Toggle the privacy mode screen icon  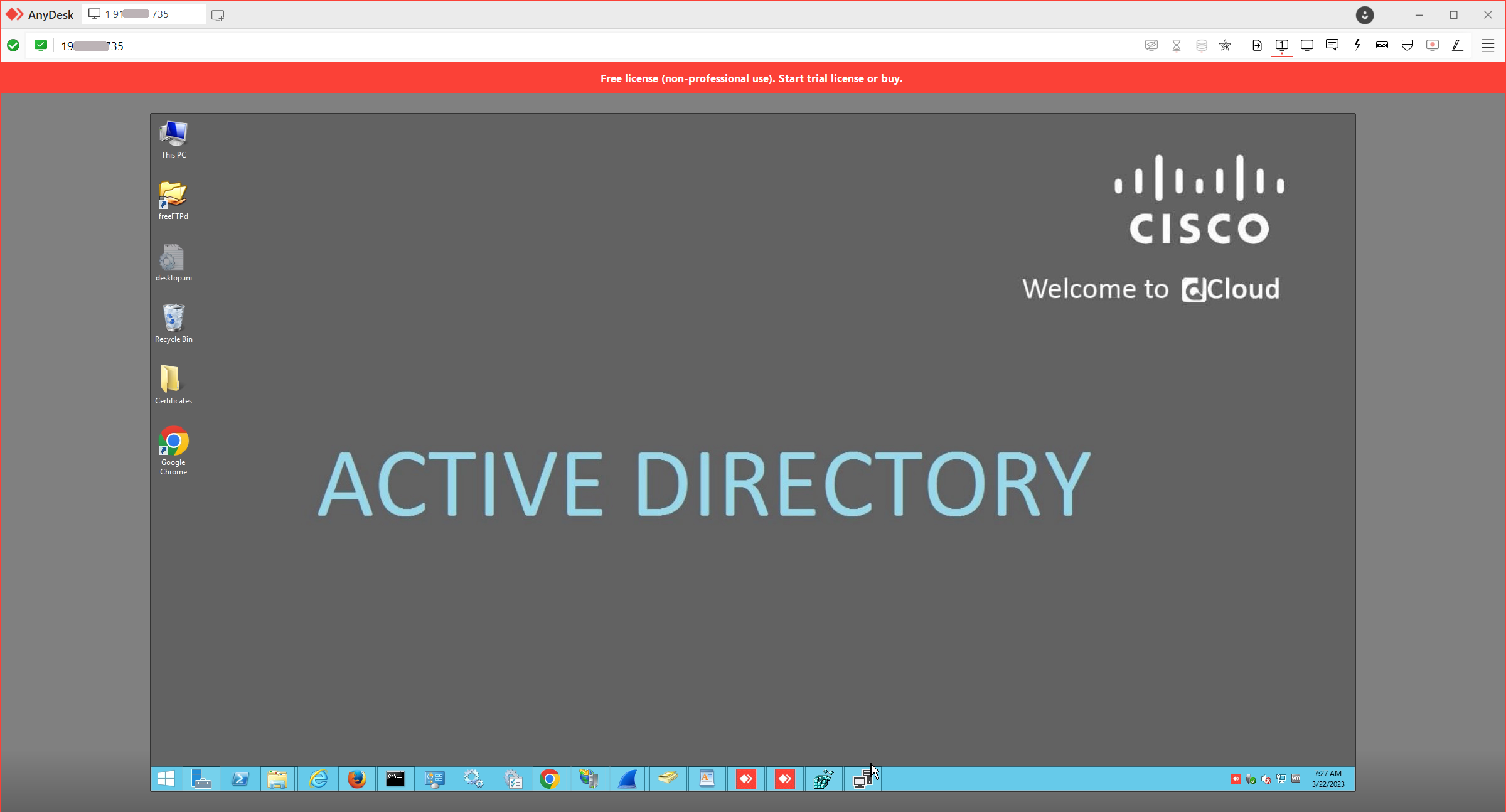(x=1151, y=45)
